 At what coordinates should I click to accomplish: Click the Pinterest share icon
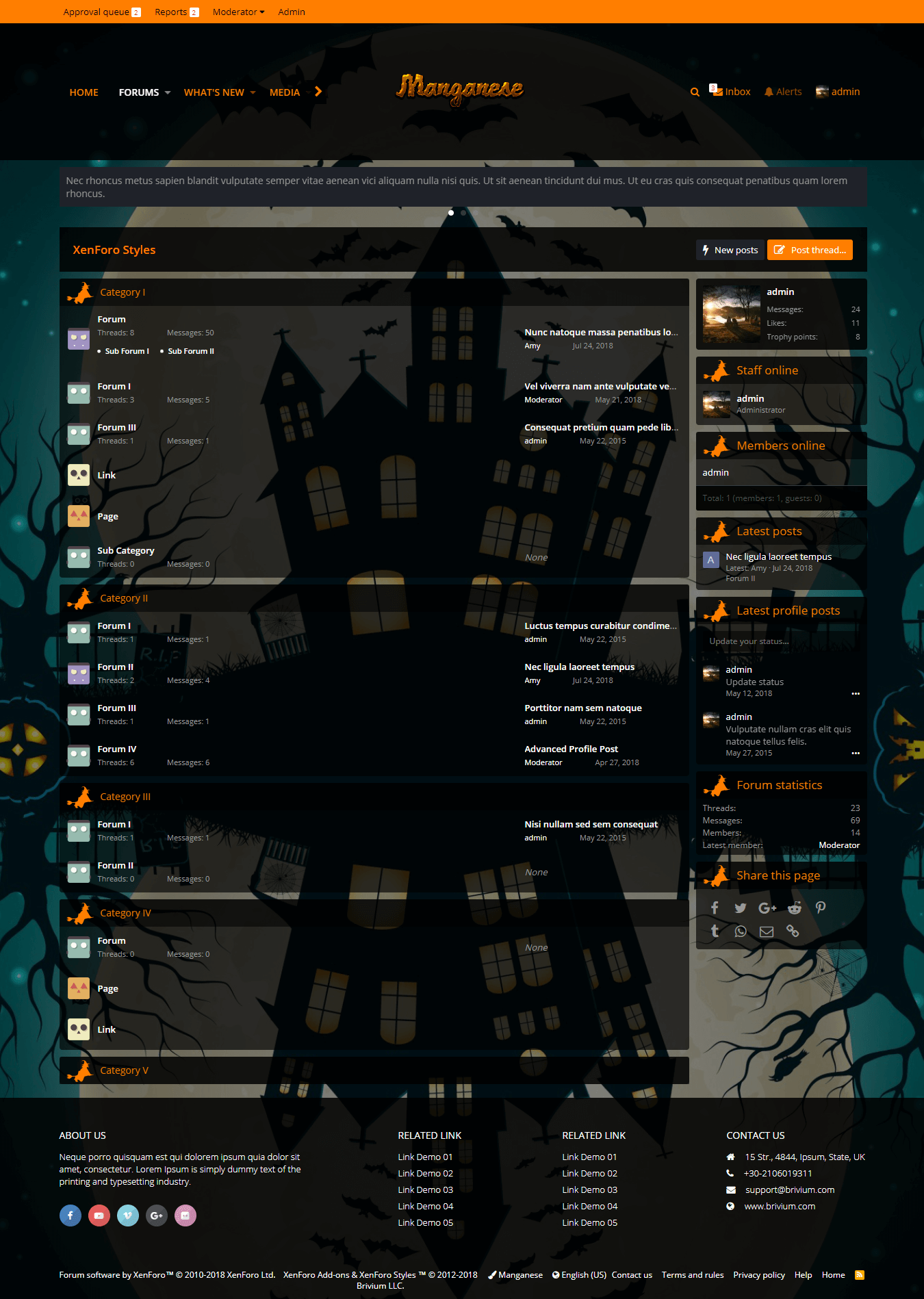click(821, 908)
